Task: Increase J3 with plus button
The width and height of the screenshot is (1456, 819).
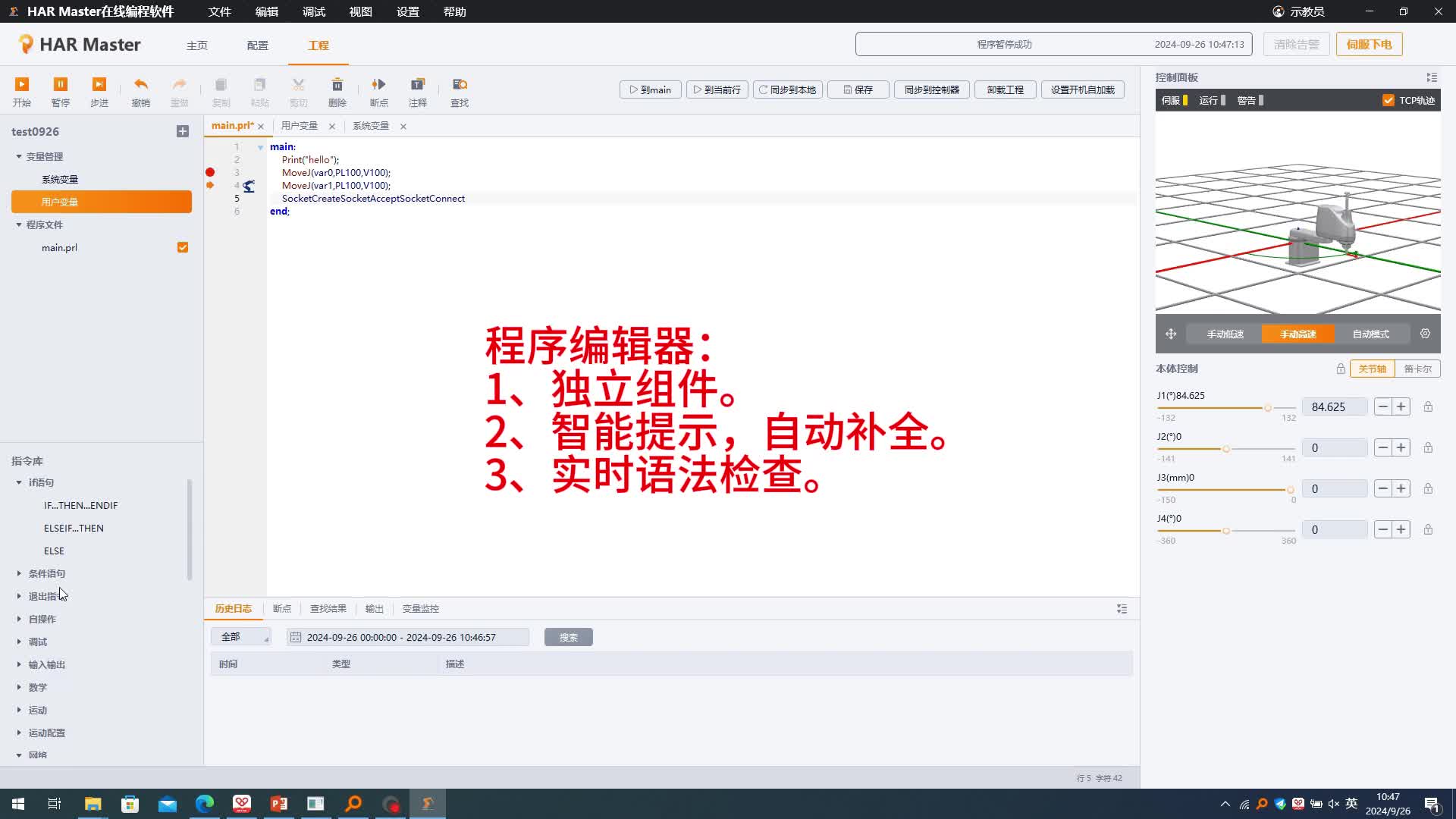Action: coord(1401,488)
